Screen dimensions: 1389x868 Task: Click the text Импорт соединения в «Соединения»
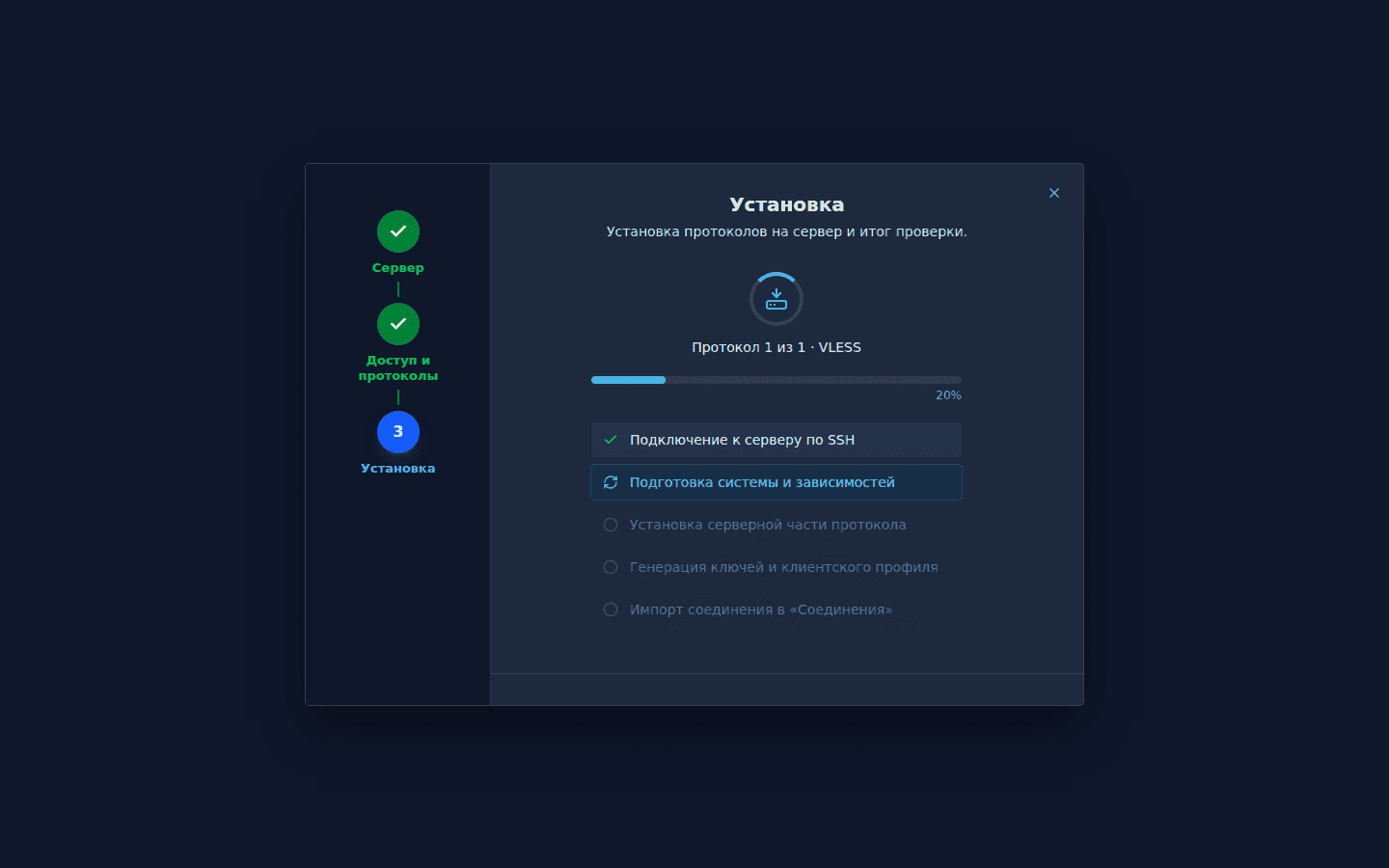coord(761,610)
